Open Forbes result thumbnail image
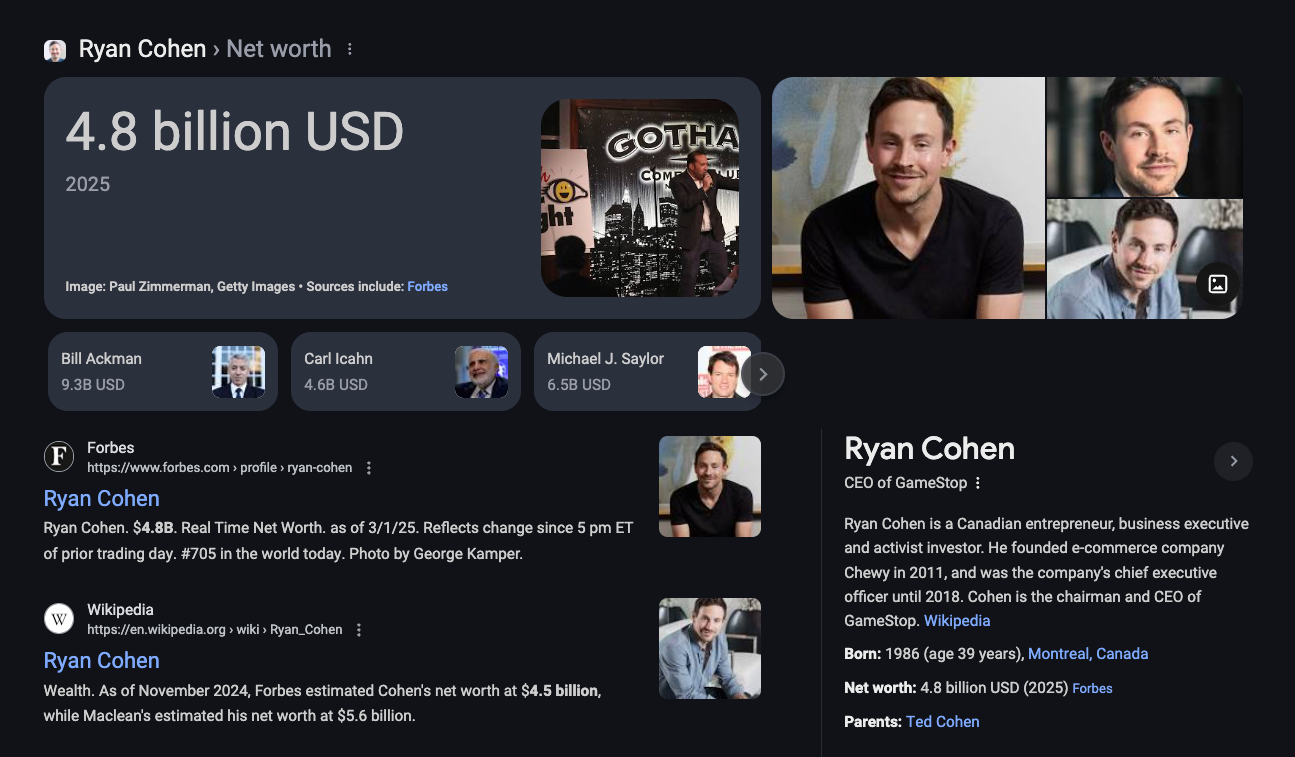 point(710,487)
